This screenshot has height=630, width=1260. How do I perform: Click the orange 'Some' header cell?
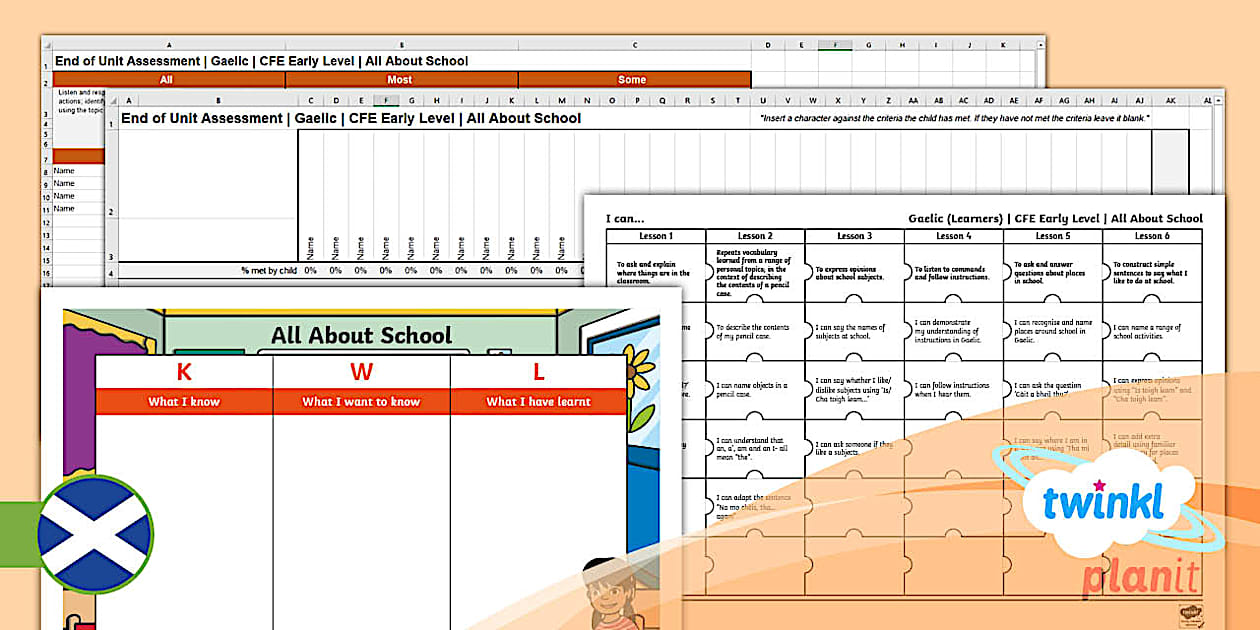(632, 80)
